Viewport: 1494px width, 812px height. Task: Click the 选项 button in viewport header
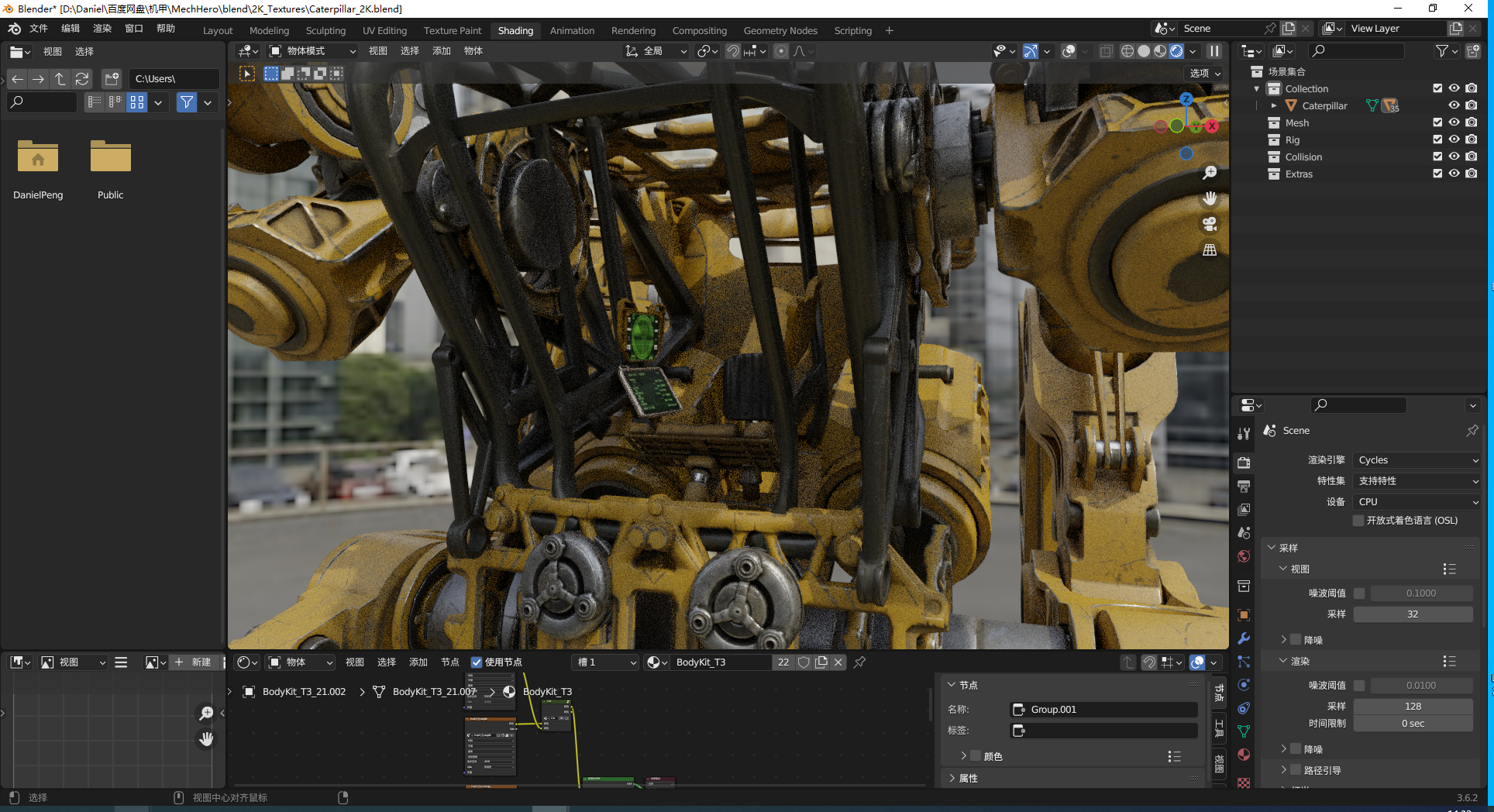[x=1205, y=73]
